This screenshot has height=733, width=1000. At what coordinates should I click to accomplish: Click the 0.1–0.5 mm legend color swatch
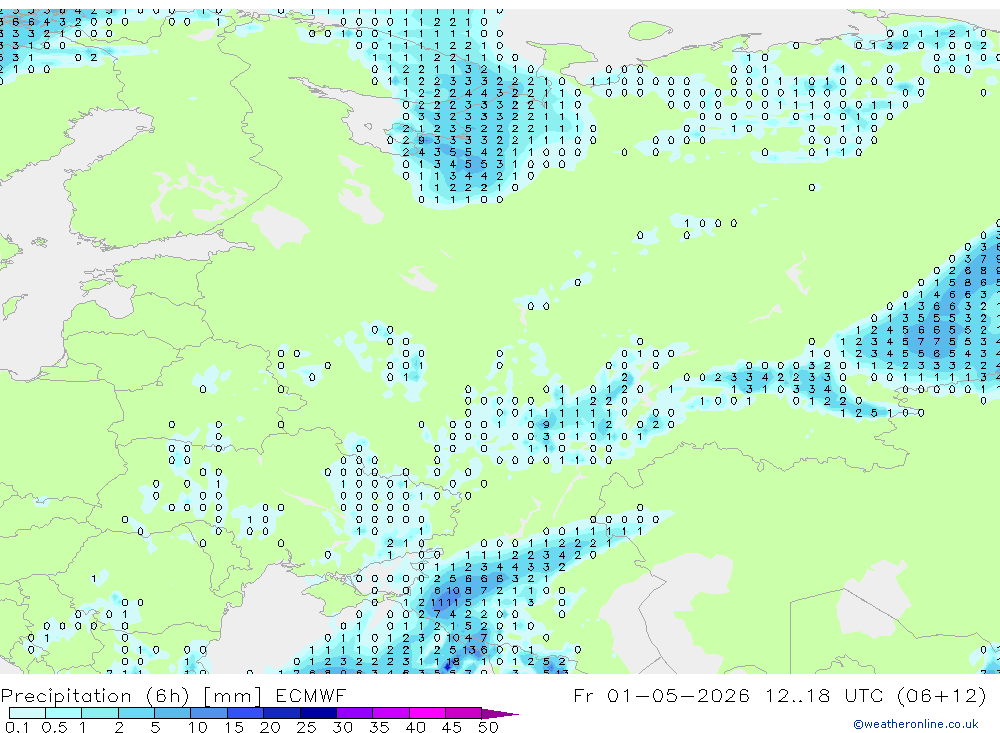pyautogui.click(x=27, y=713)
